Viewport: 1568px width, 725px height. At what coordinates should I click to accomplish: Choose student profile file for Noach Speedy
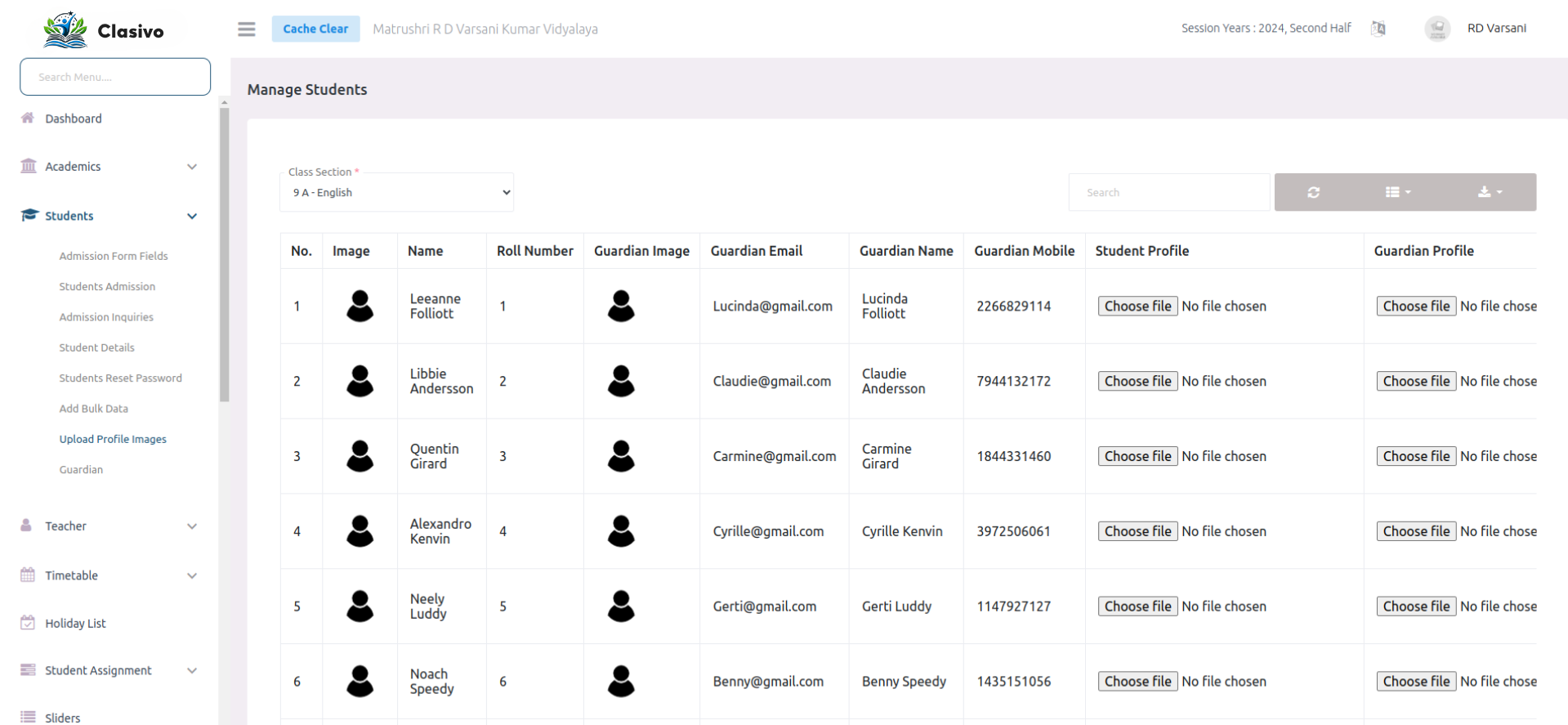[x=1137, y=681]
